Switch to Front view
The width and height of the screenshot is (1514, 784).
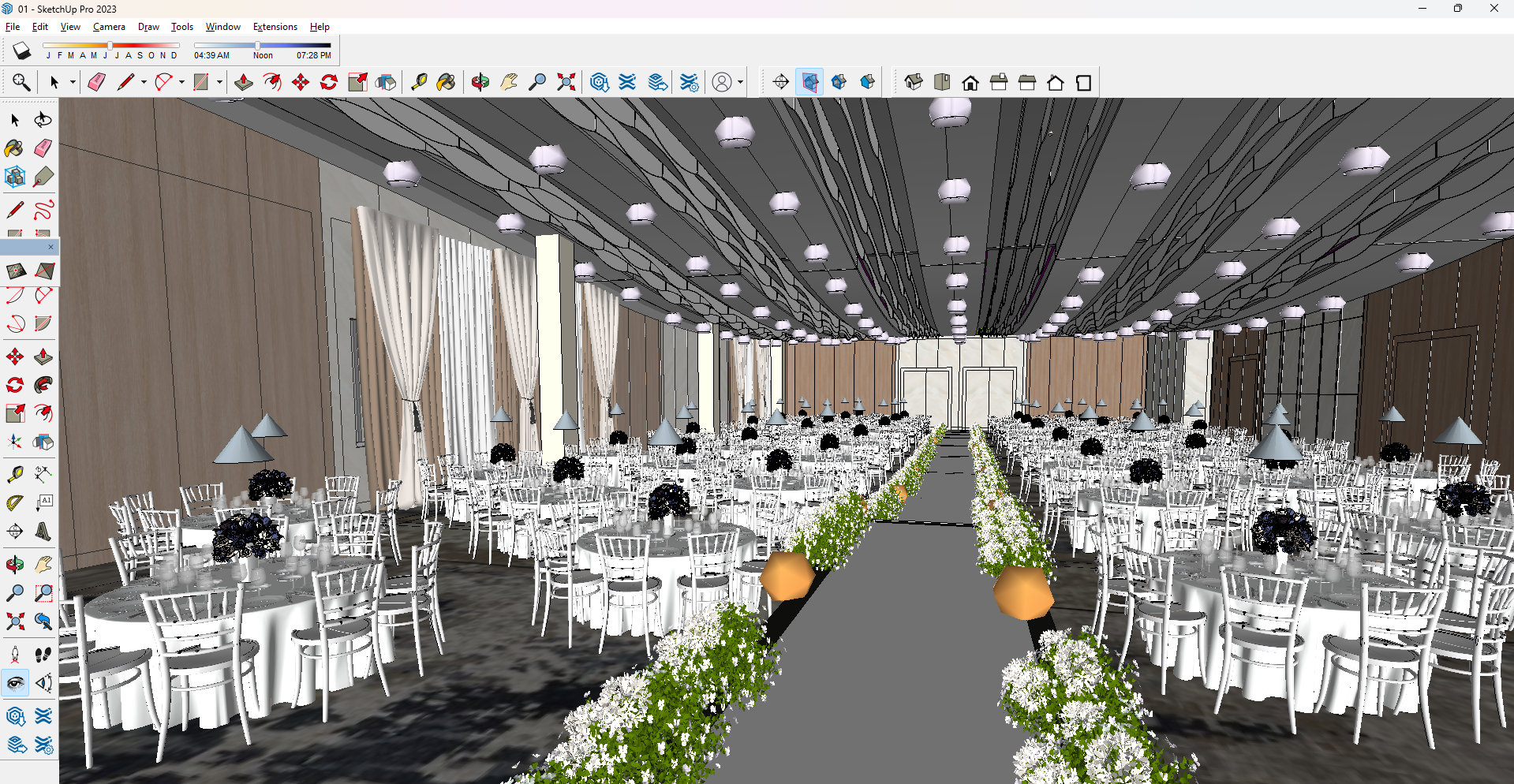(970, 82)
